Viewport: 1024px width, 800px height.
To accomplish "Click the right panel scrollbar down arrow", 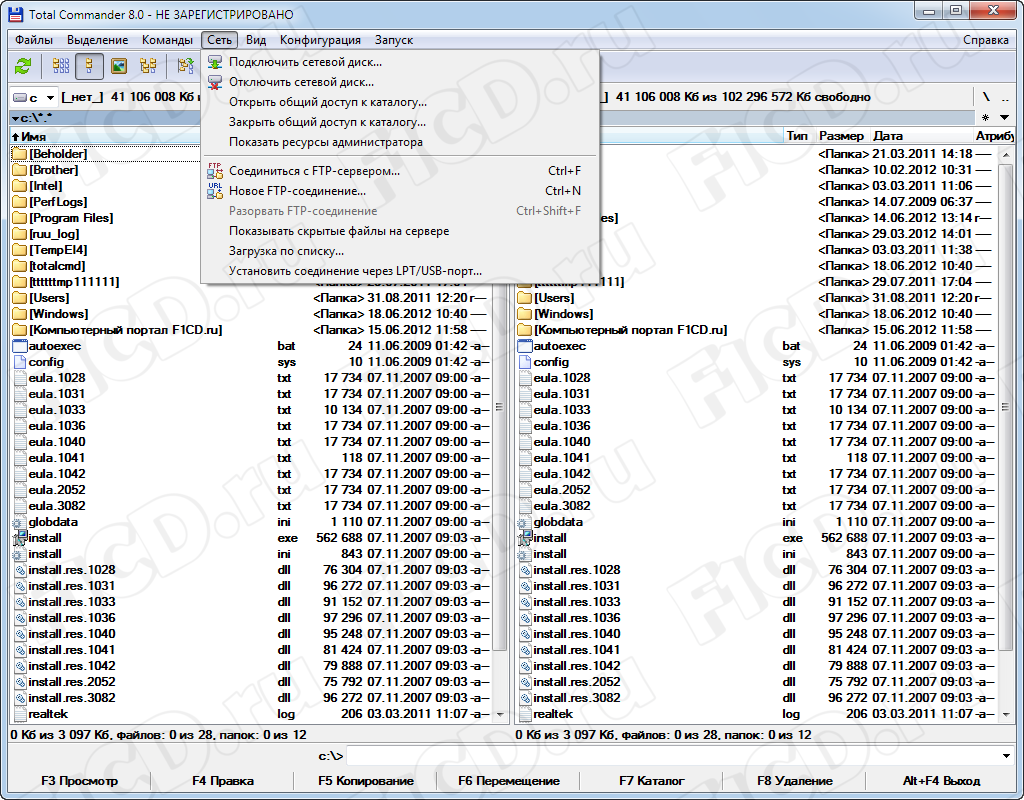I will pos(1006,714).
